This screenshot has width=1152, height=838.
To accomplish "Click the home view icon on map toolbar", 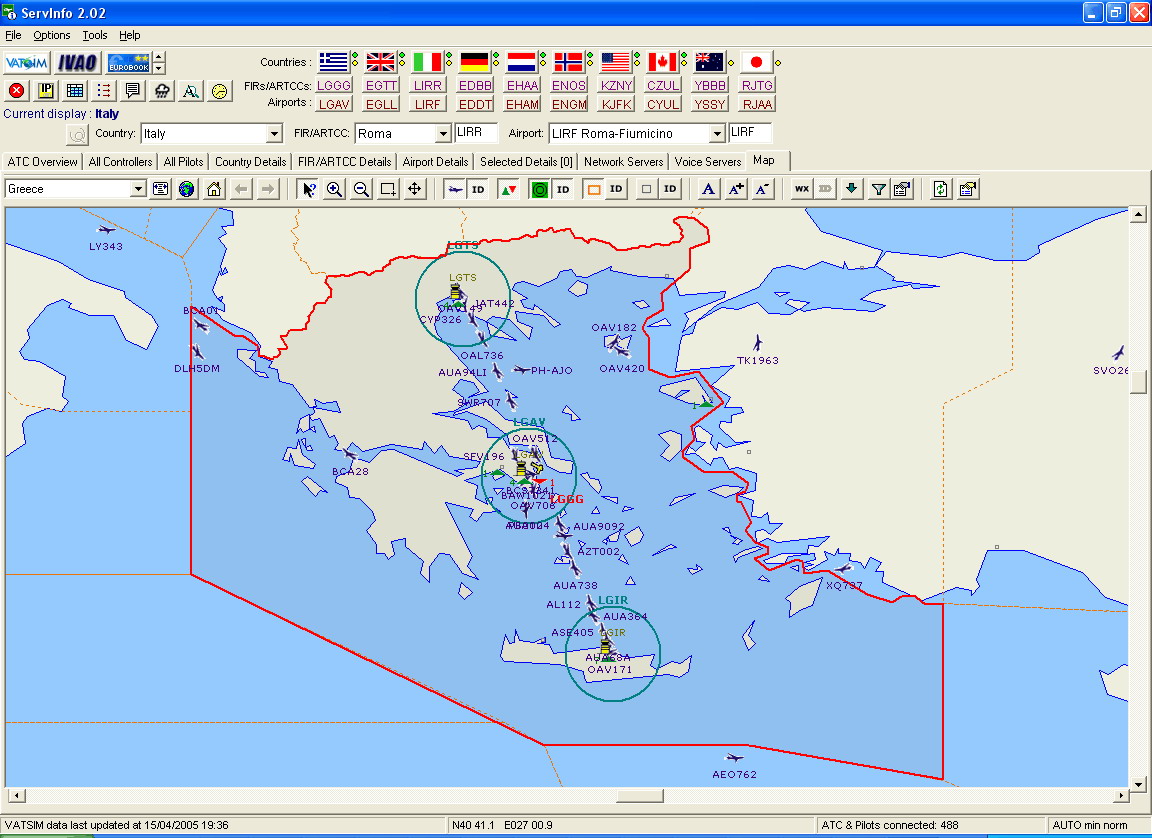I will (x=214, y=189).
